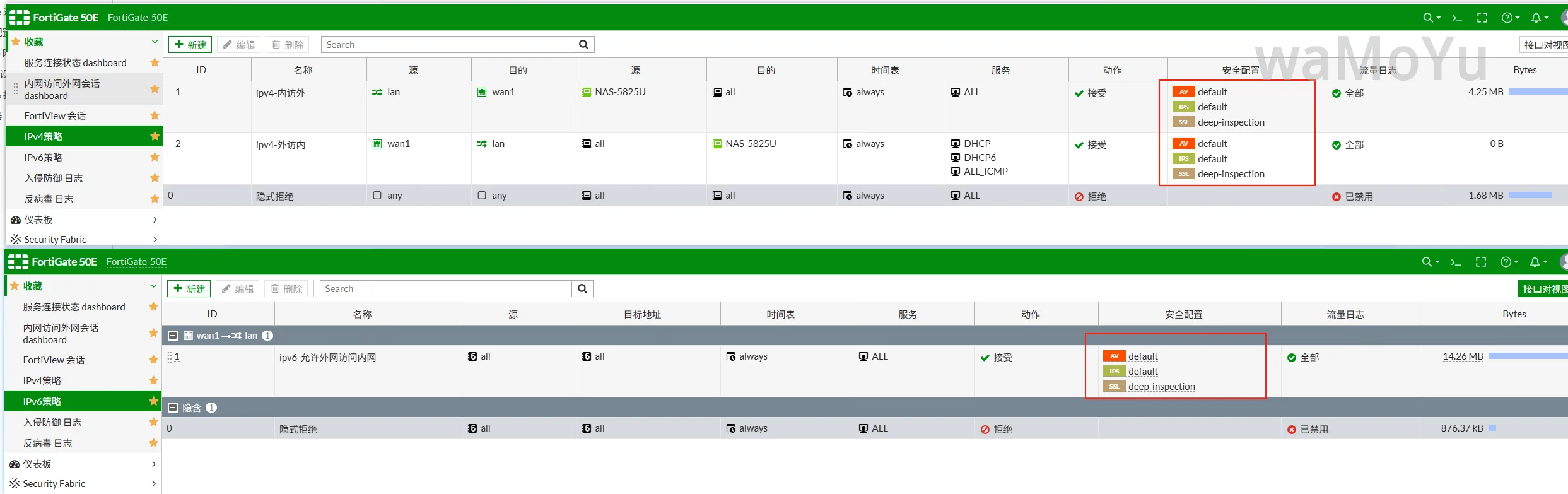The height and width of the screenshot is (494, 1568).
Task: Toggle favorite star for 服务连接状态 dashboard, IPv4 window
Action: click(155, 62)
